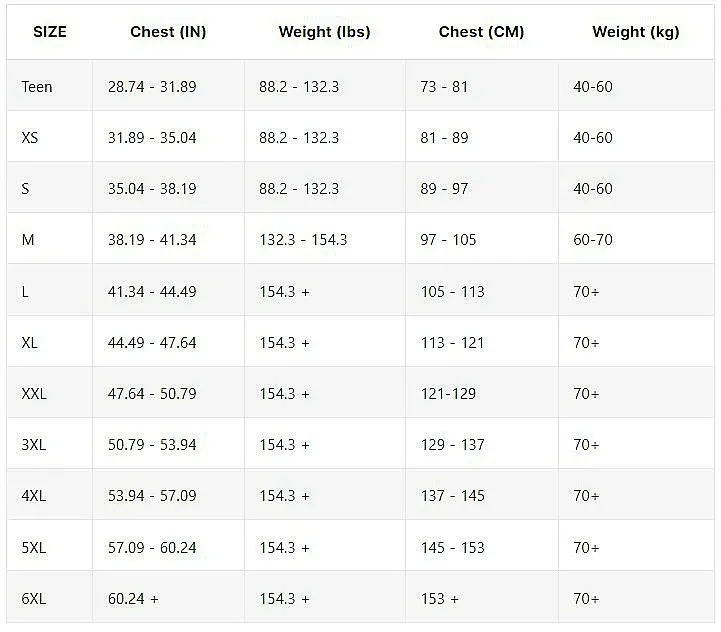The image size is (721, 632).
Task: Click the Weight (kg) column header
Action: [x=636, y=32]
